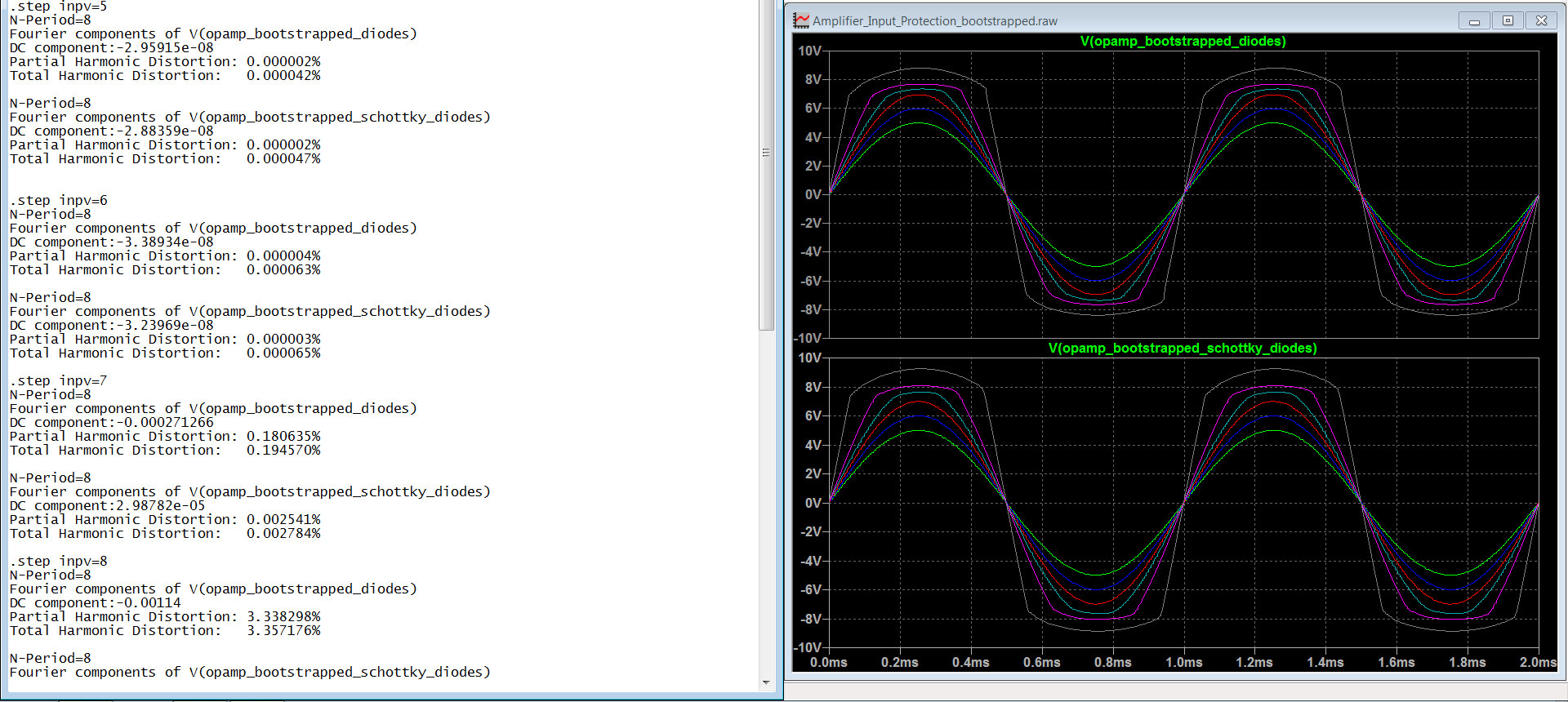Select the '.step inpv=5' line
The image size is (1568, 702).
[x=58, y=7]
